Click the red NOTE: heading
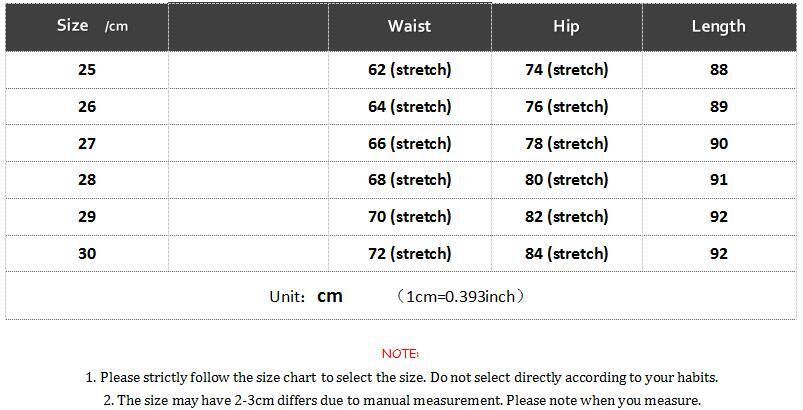The height and width of the screenshot is (410, 803). [400, 353]
